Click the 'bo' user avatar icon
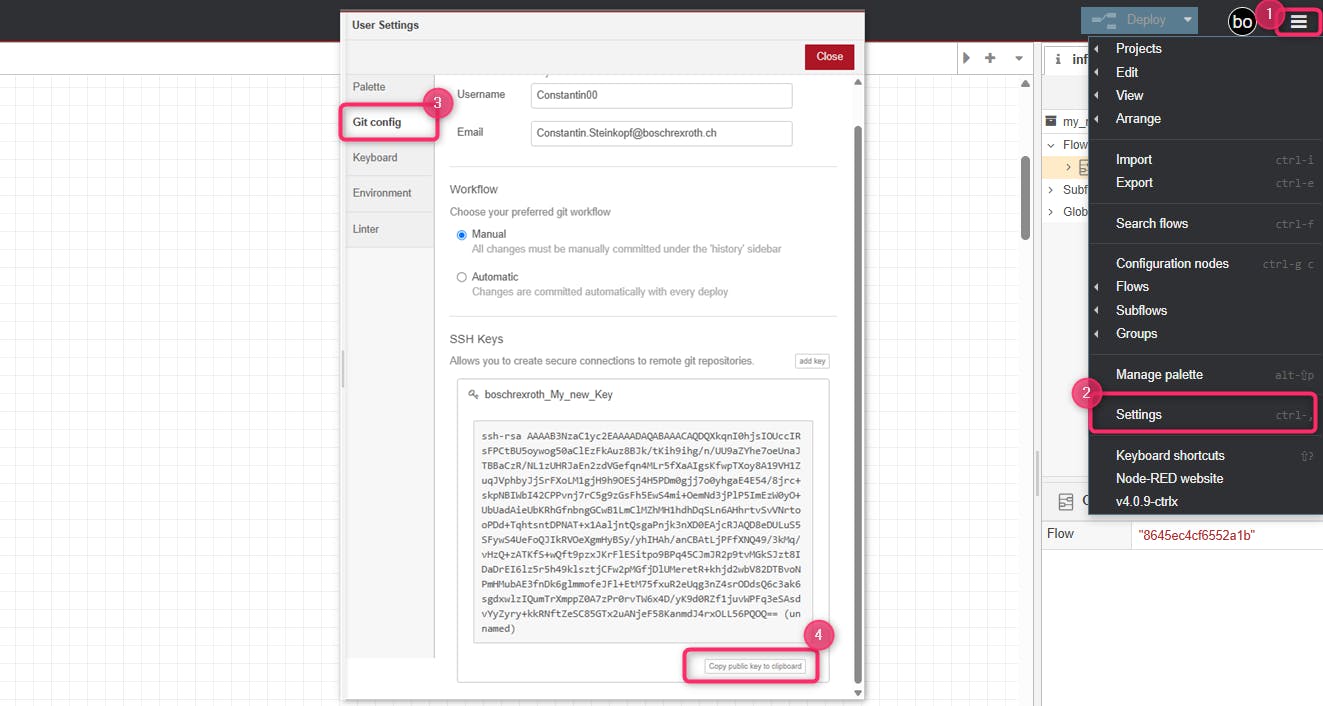1323x706 pixels. click(x=1241, y=21)
